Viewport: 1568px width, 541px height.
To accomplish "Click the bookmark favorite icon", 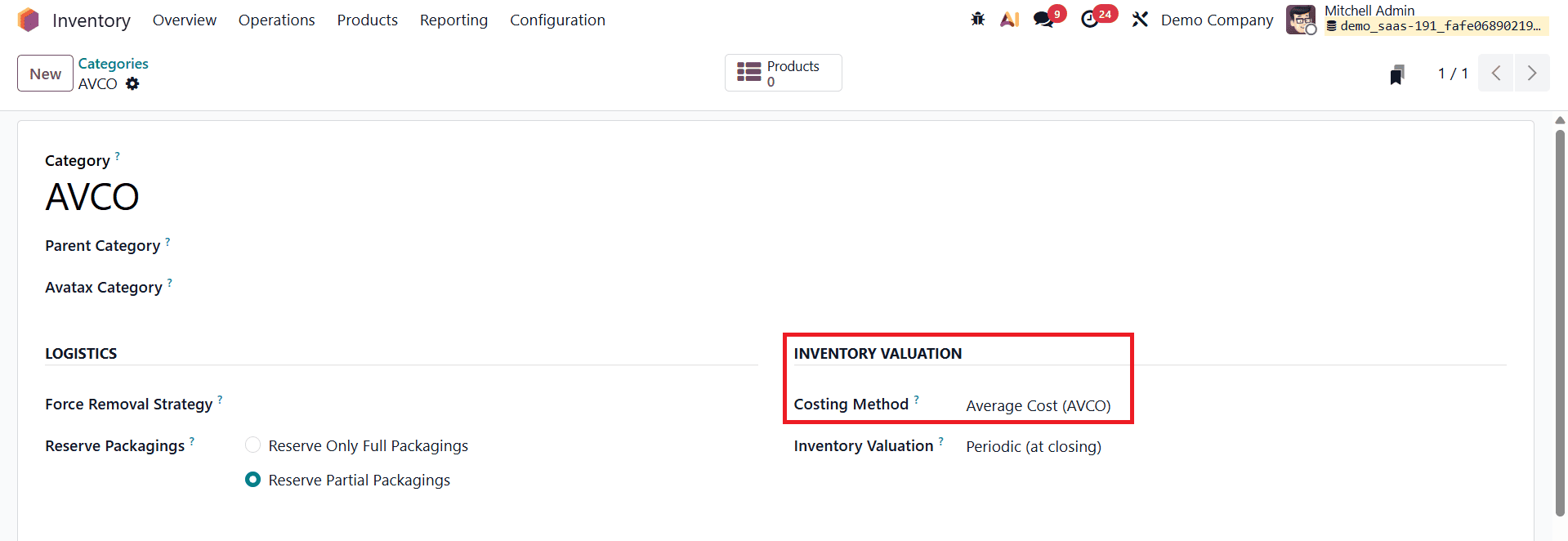I will (x=1397, y=74).
